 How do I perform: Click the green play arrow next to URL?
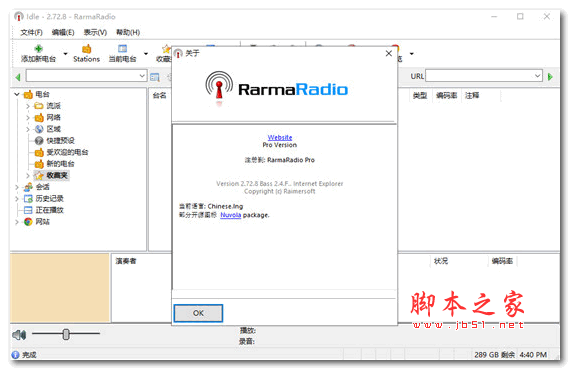click(550, 77)
